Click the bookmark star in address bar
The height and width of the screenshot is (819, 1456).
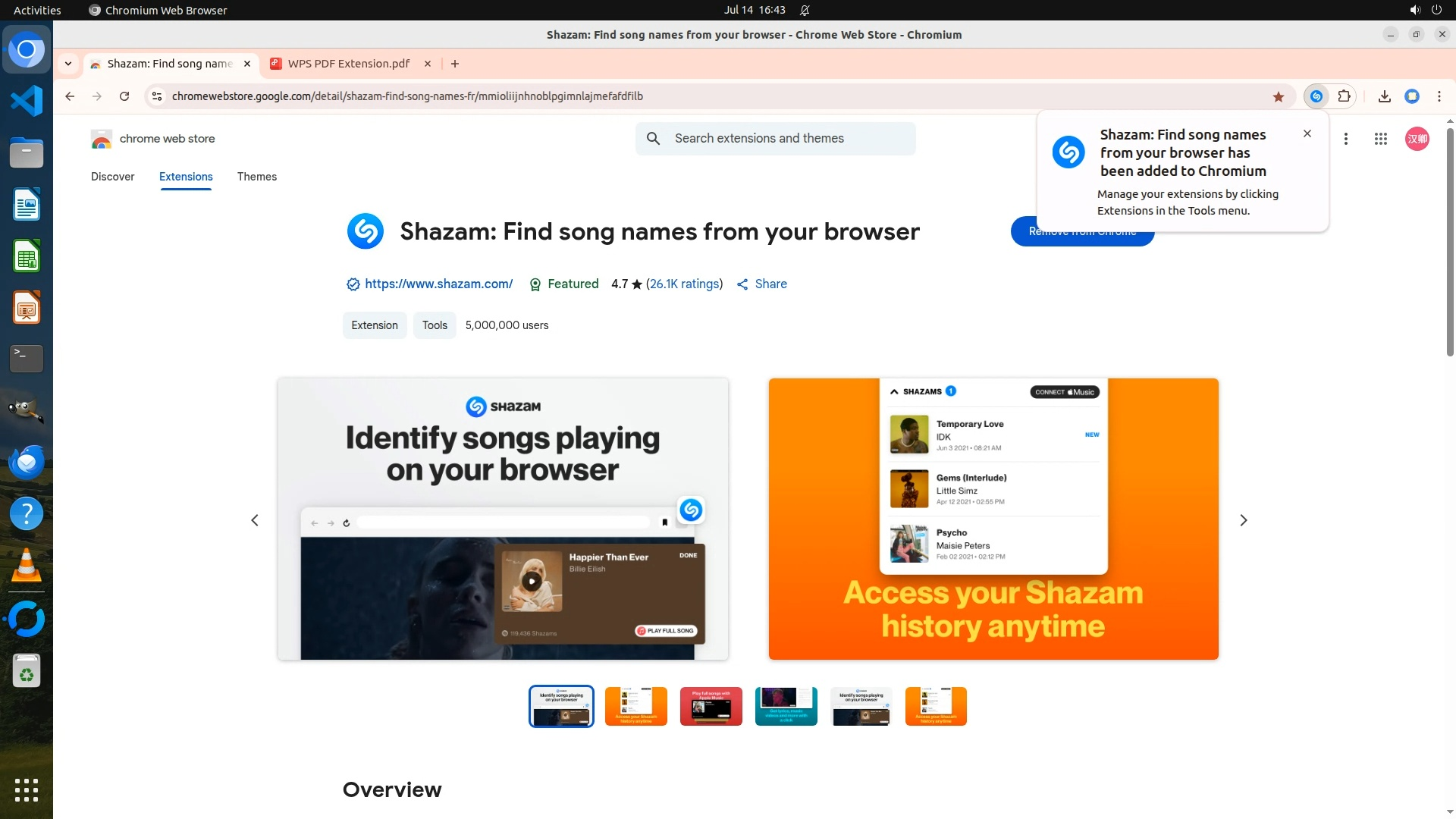point(1279,96)
